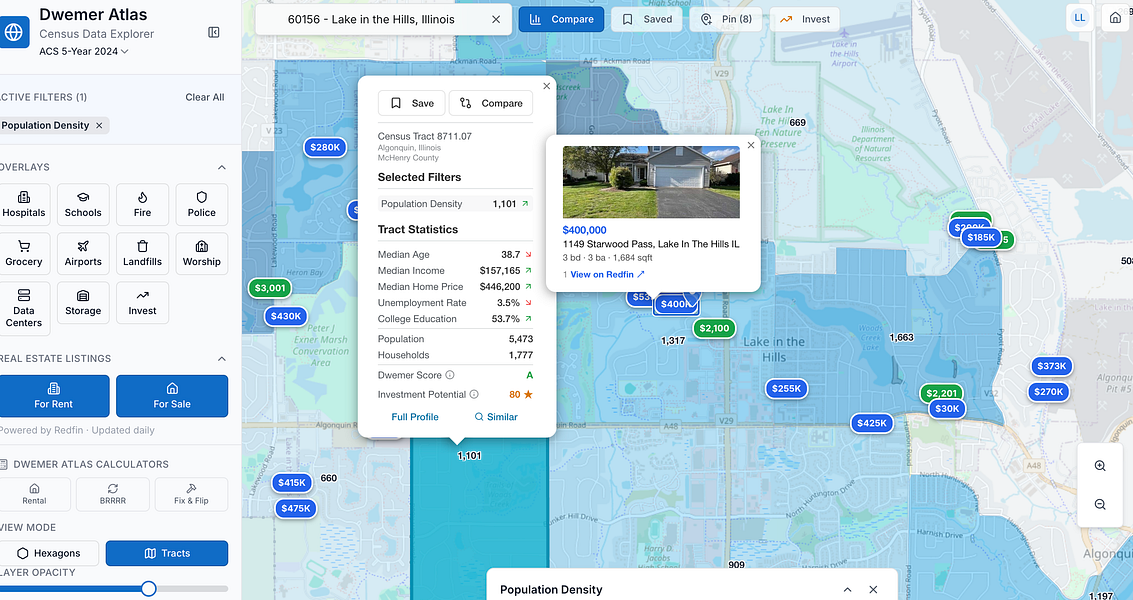This screenshot has height=600, width=1133.
Task: Open the Rental calculator
Action: point(34,494)
